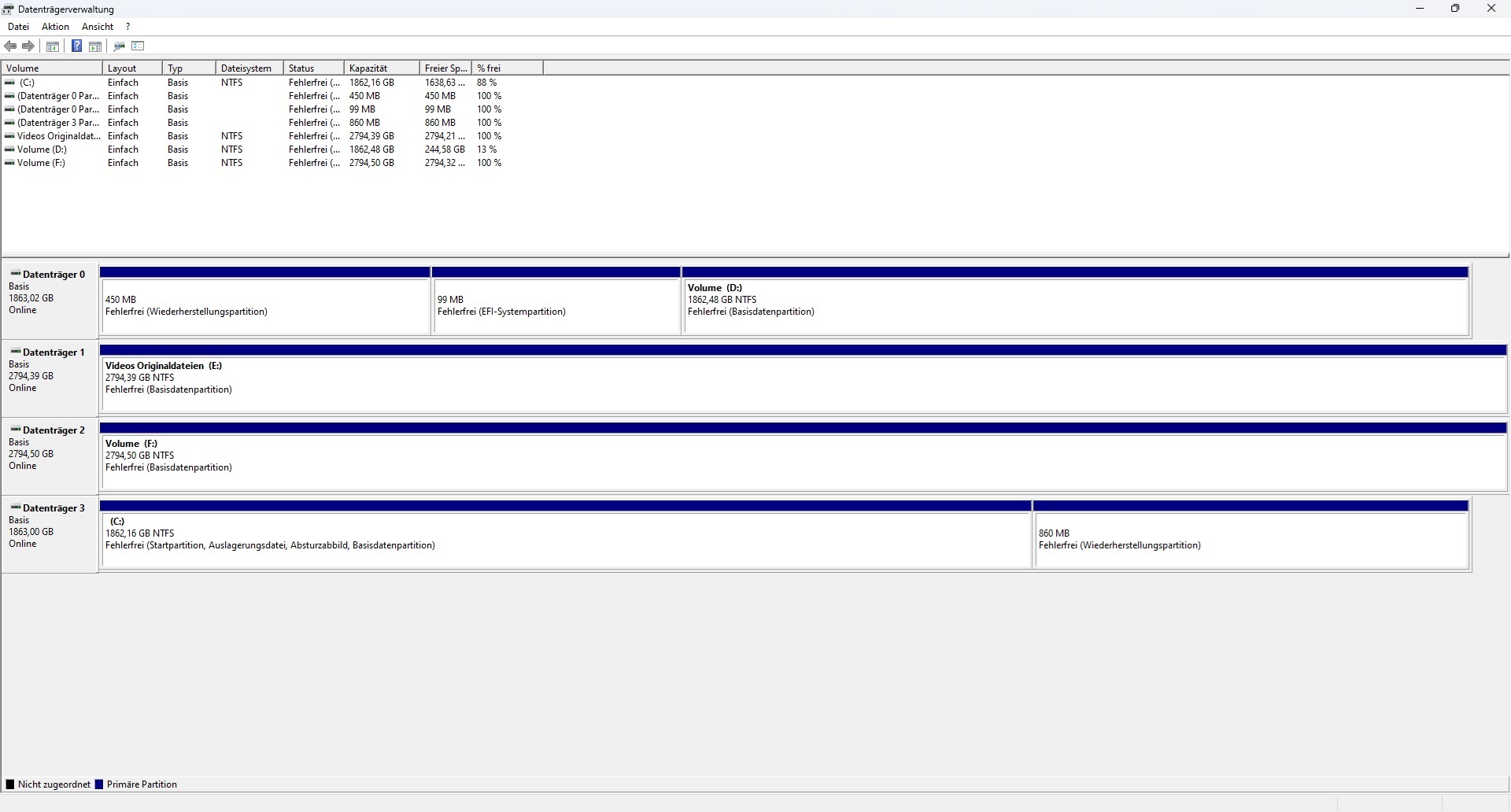Screen dimensions: 1511x812
Task: Click the Datenträger 1 label in disk pane
Action: (54, 352)
